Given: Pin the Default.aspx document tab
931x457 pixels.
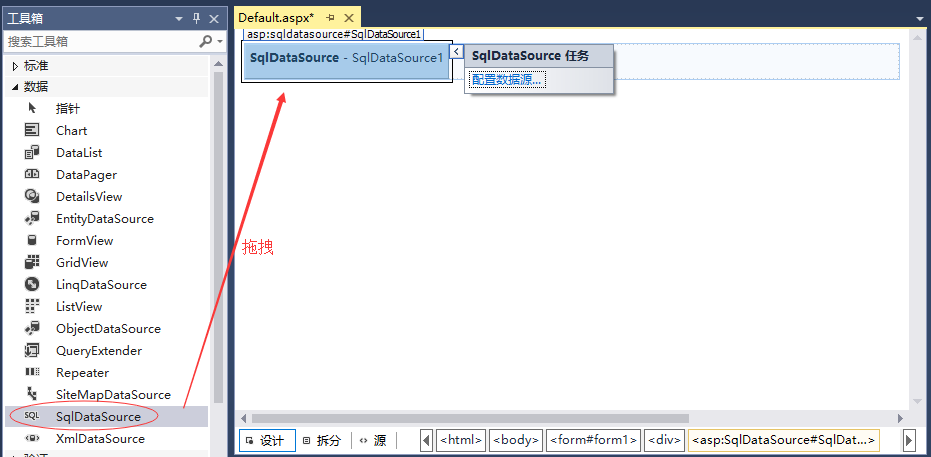Looking at the screenshot, I should pyautogui.click(x=331, y=18).
